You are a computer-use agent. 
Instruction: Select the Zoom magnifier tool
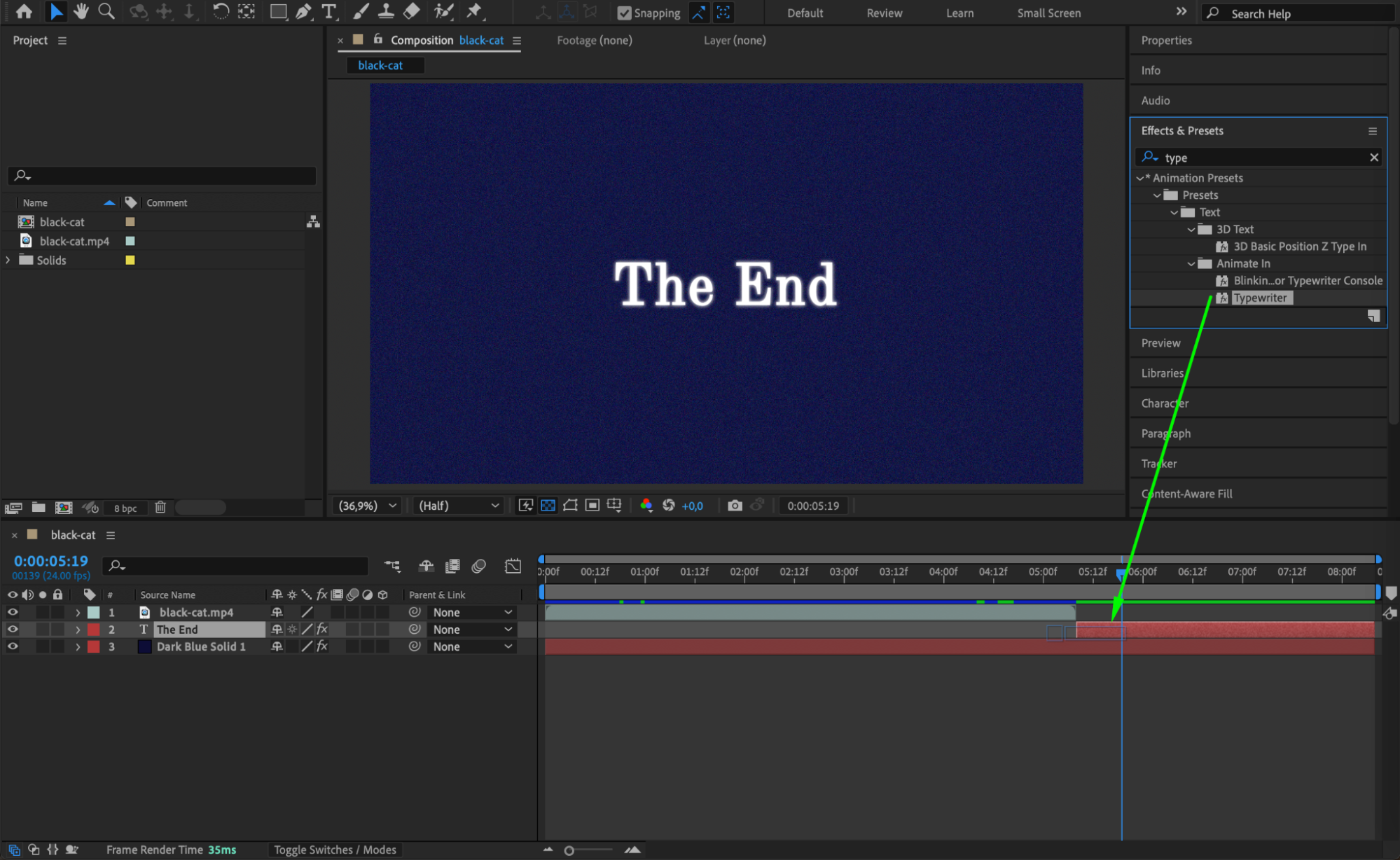(x=106, y=11)
